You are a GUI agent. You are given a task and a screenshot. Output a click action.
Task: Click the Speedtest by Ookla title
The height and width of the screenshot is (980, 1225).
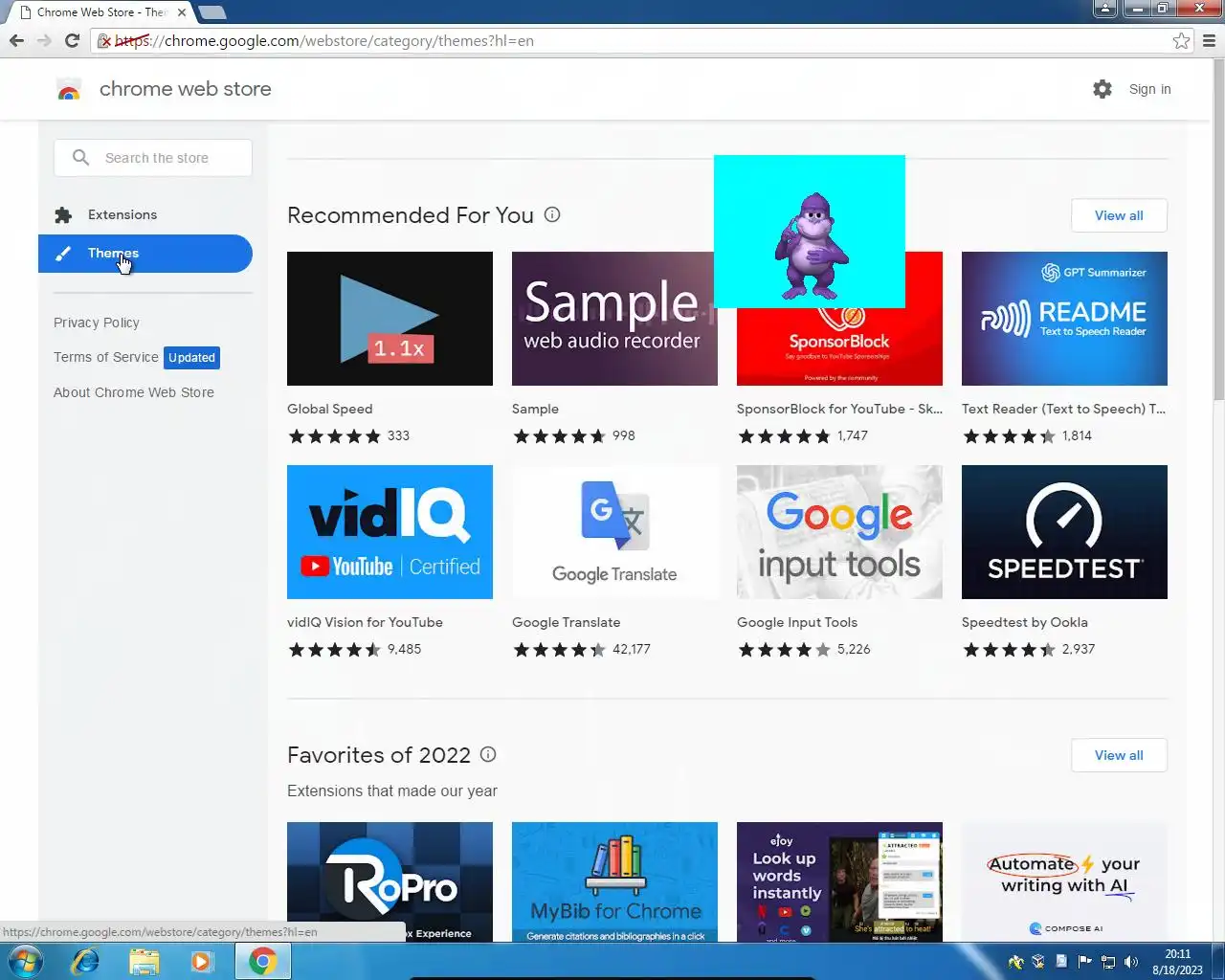pos(1025,622)
